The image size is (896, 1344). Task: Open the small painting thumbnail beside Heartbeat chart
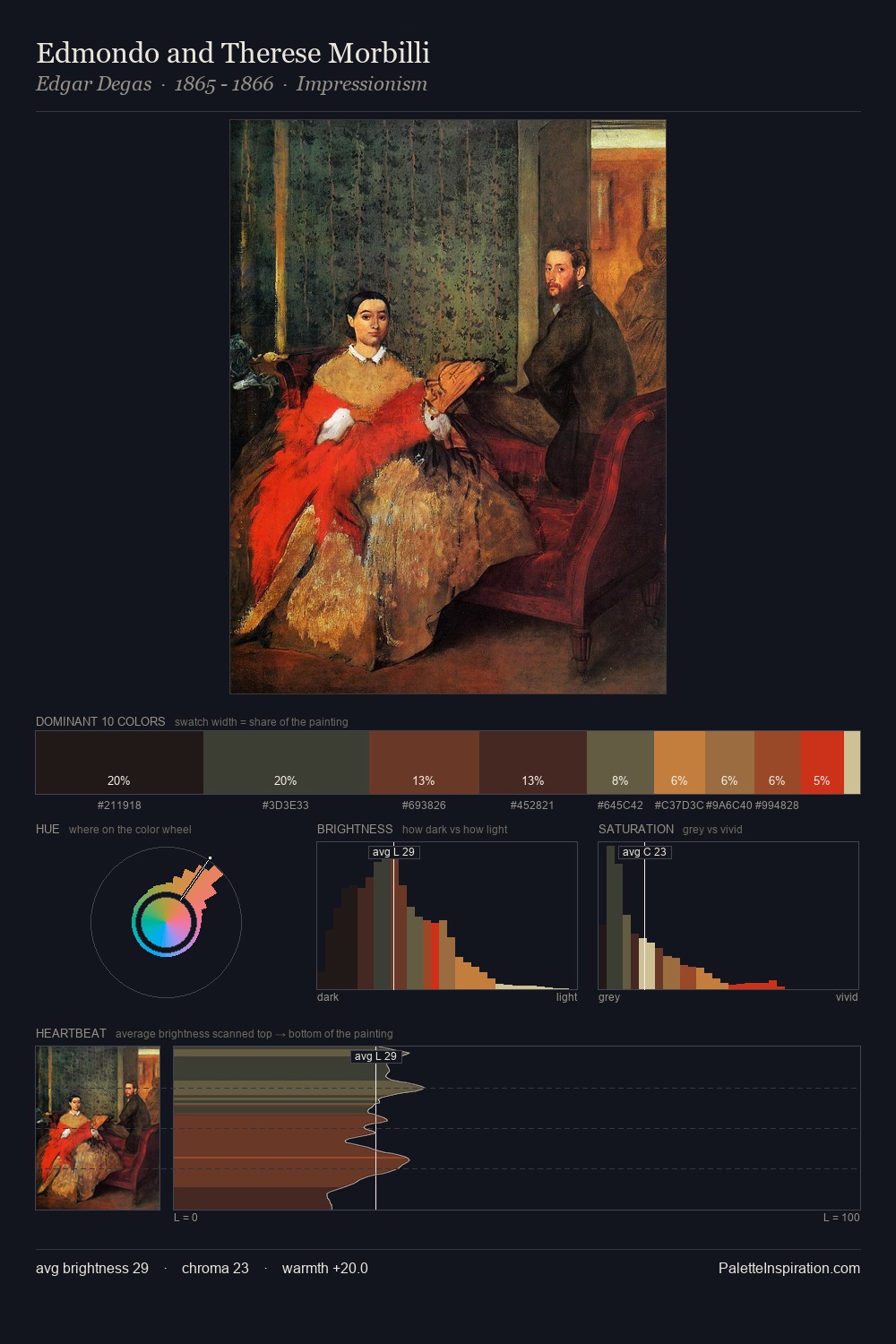coord(98,1128)
